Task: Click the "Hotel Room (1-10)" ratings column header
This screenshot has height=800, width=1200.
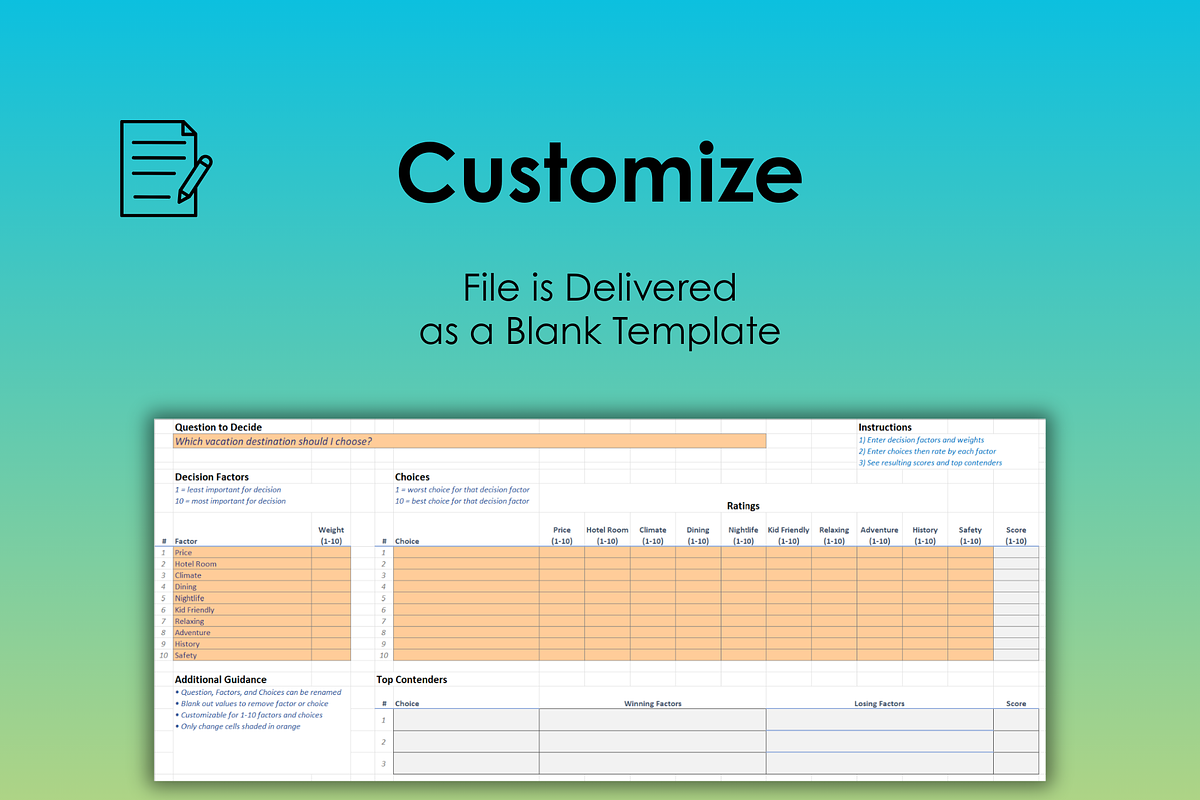Action: coord(607,536)
